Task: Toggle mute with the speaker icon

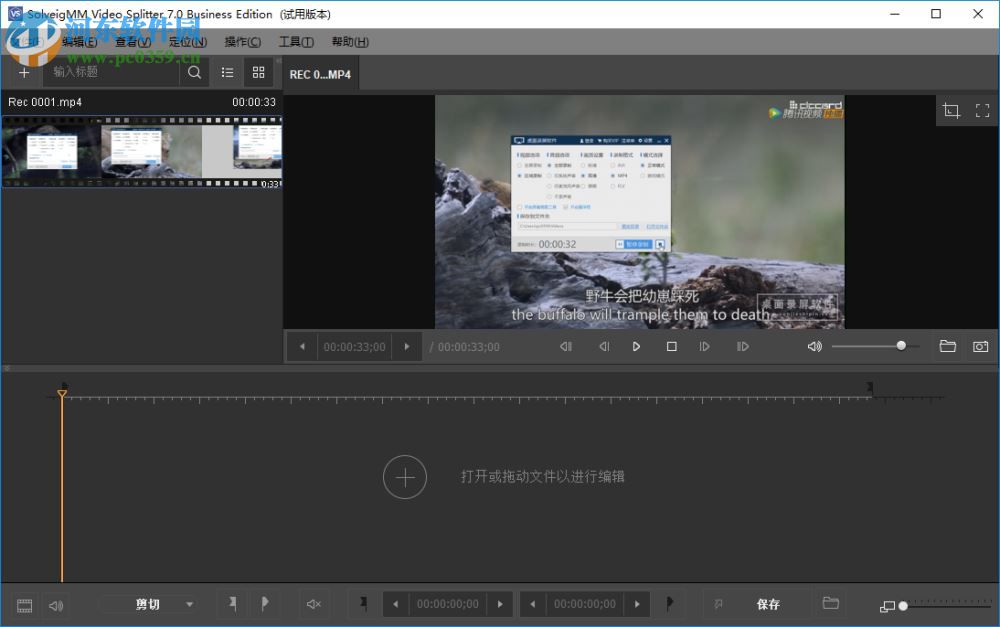Action: pyautogui.click(x=814, y=346)
